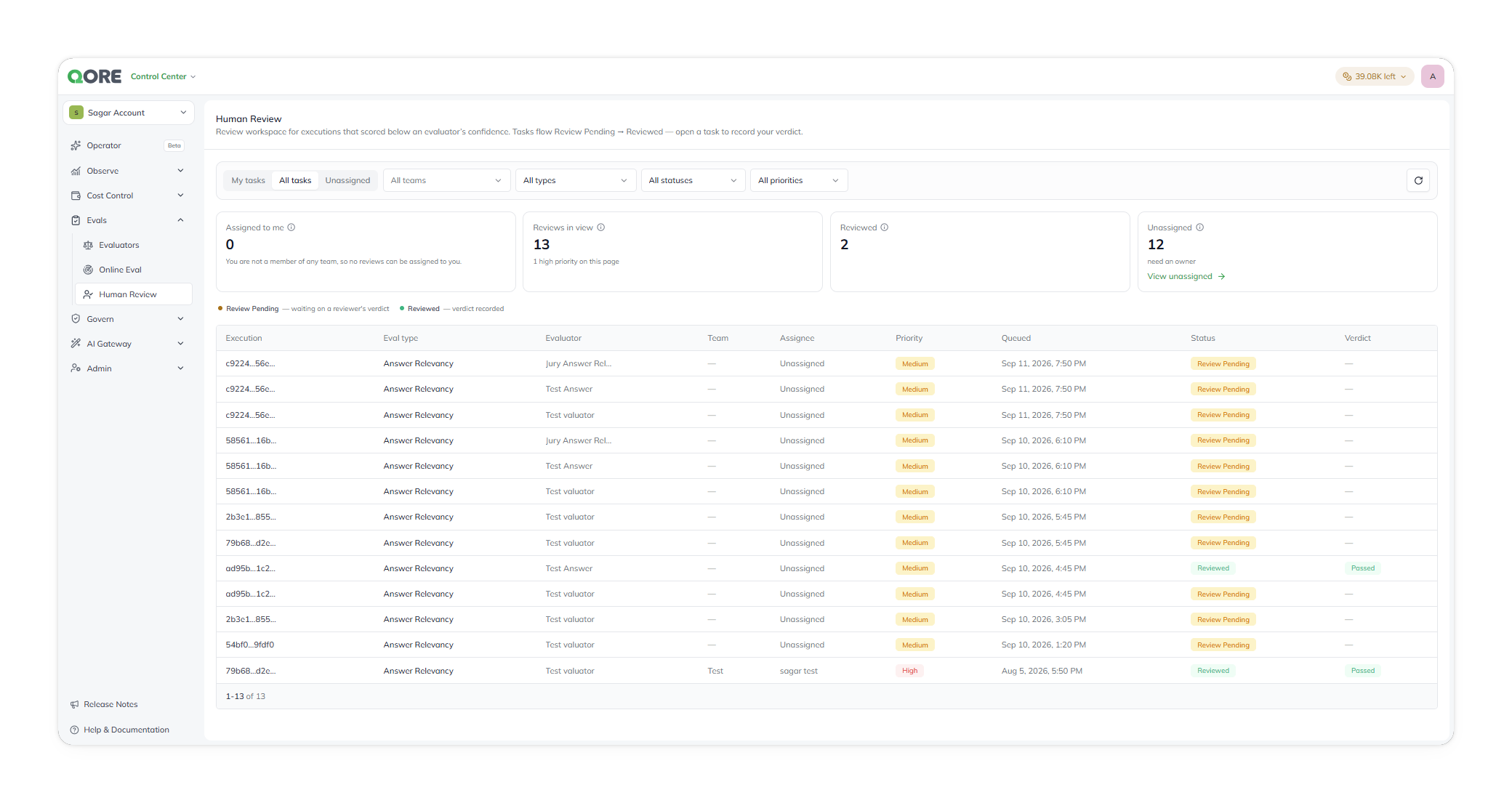Screen dimensions: 1512x803
Task: Click info icon beside Reviewed card
Action: point(885,227)
